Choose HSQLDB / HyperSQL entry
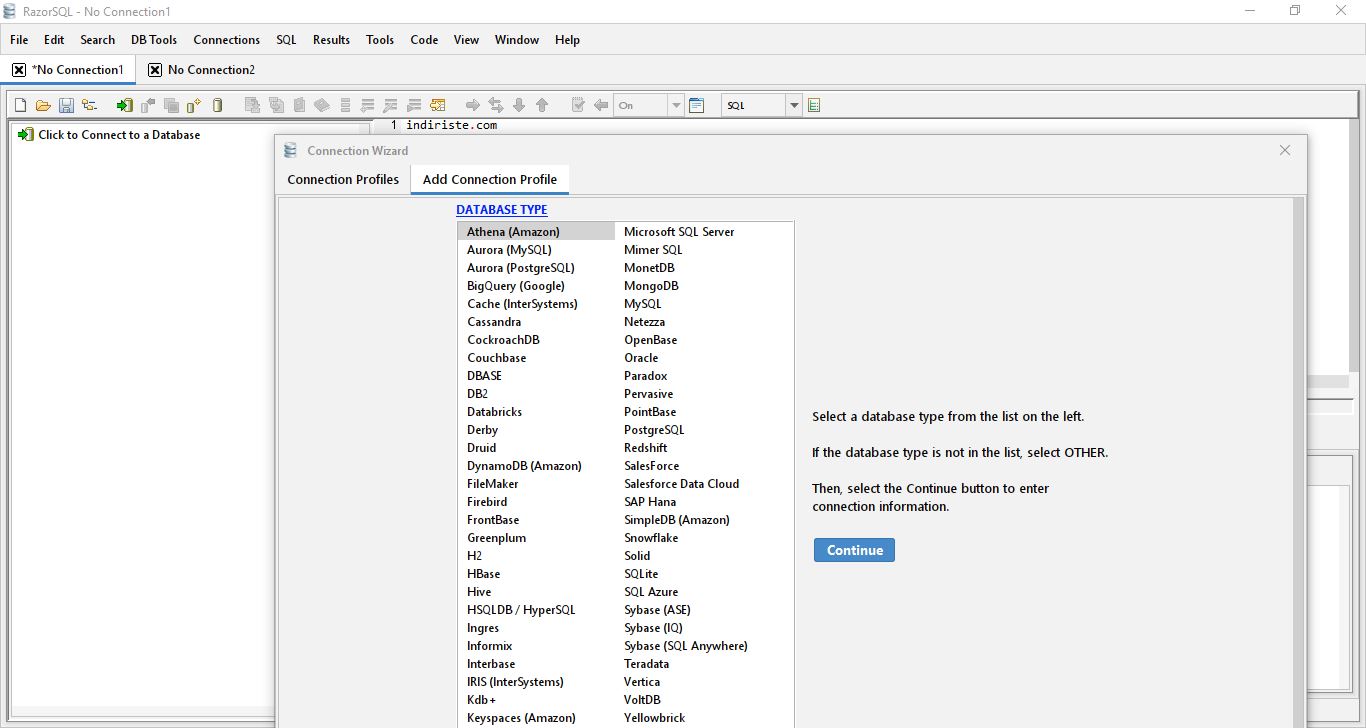 [521, 610]
